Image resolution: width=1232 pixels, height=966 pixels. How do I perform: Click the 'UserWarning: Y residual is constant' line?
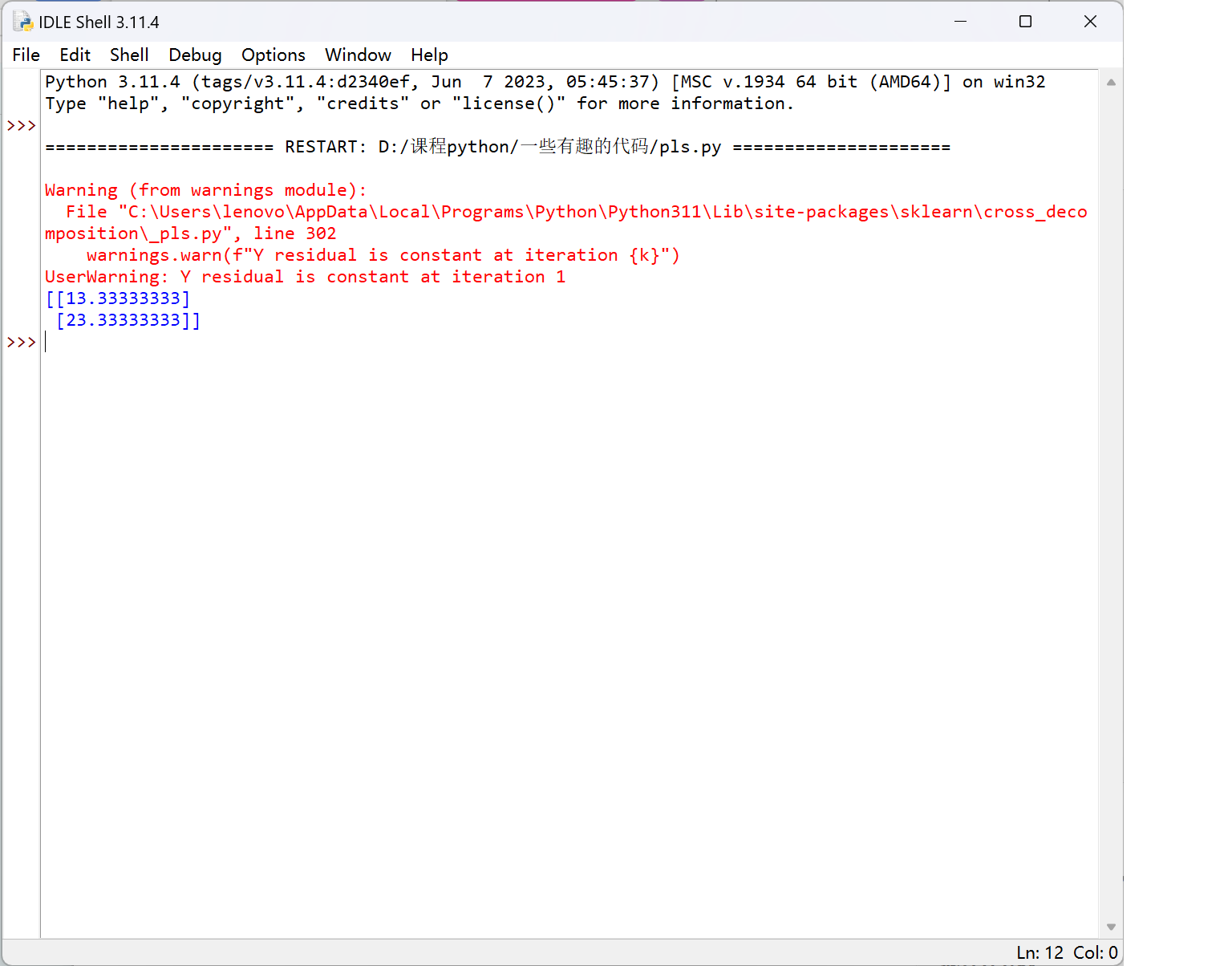pyautogui.click(x=305, y=277)
